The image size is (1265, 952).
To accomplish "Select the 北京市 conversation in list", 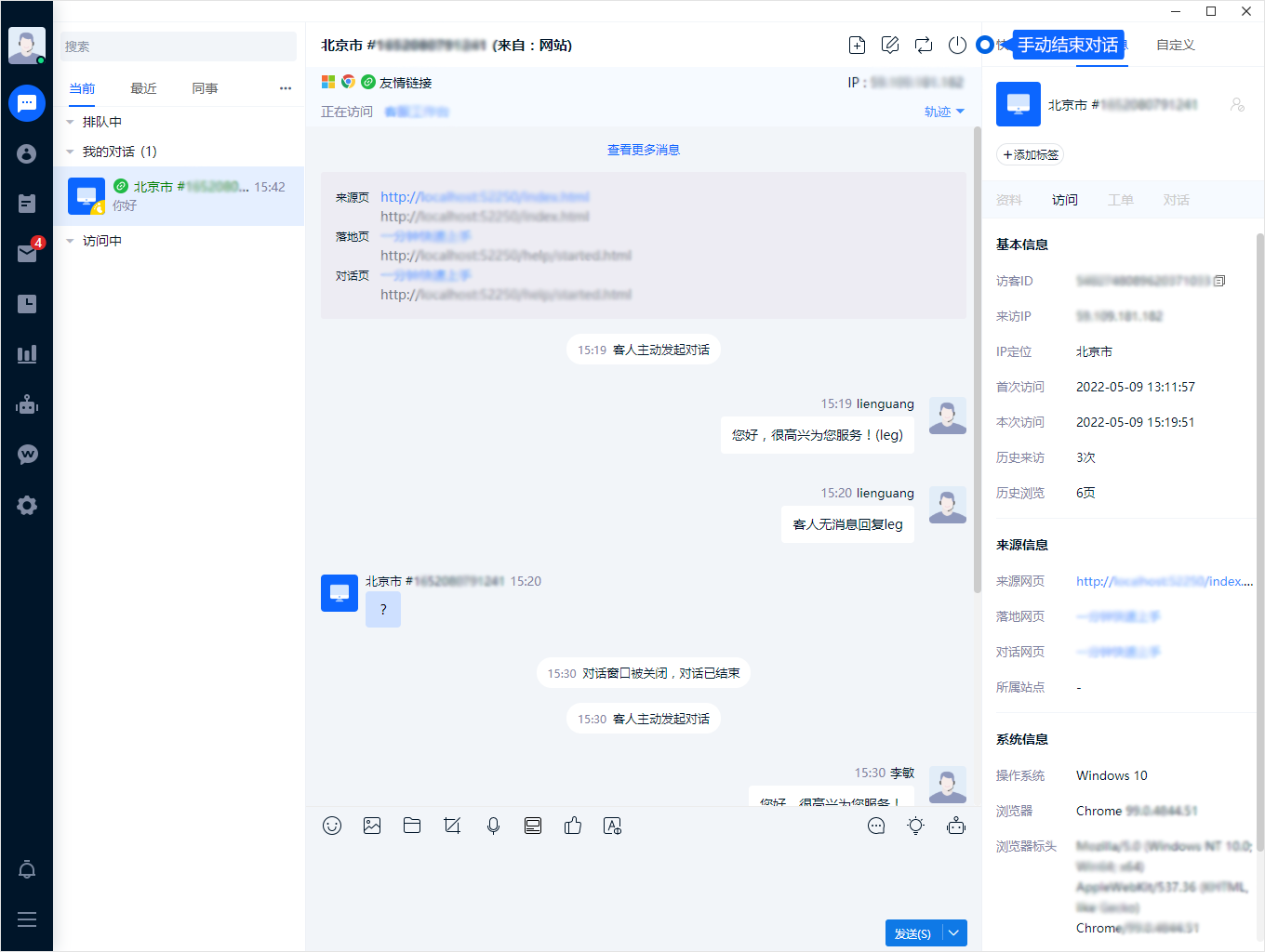I will (179, 196).
